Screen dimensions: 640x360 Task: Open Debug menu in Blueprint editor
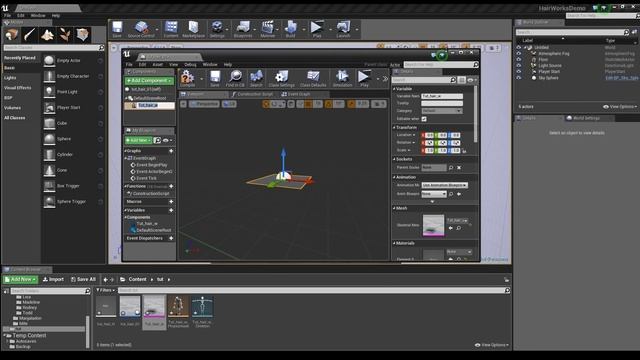(x=190, y=65)
